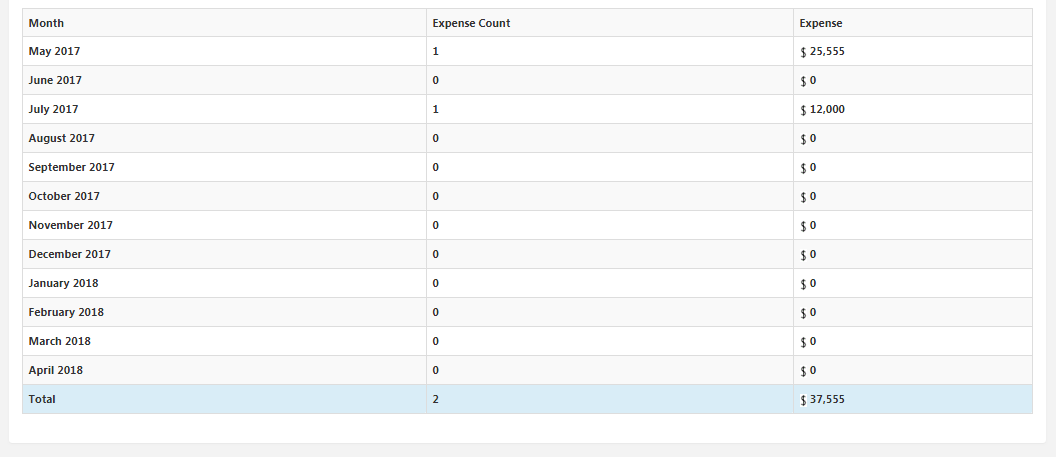Select the June 2017 month cell
Viewport: 1056px width, 457px height.
point(55,80)
